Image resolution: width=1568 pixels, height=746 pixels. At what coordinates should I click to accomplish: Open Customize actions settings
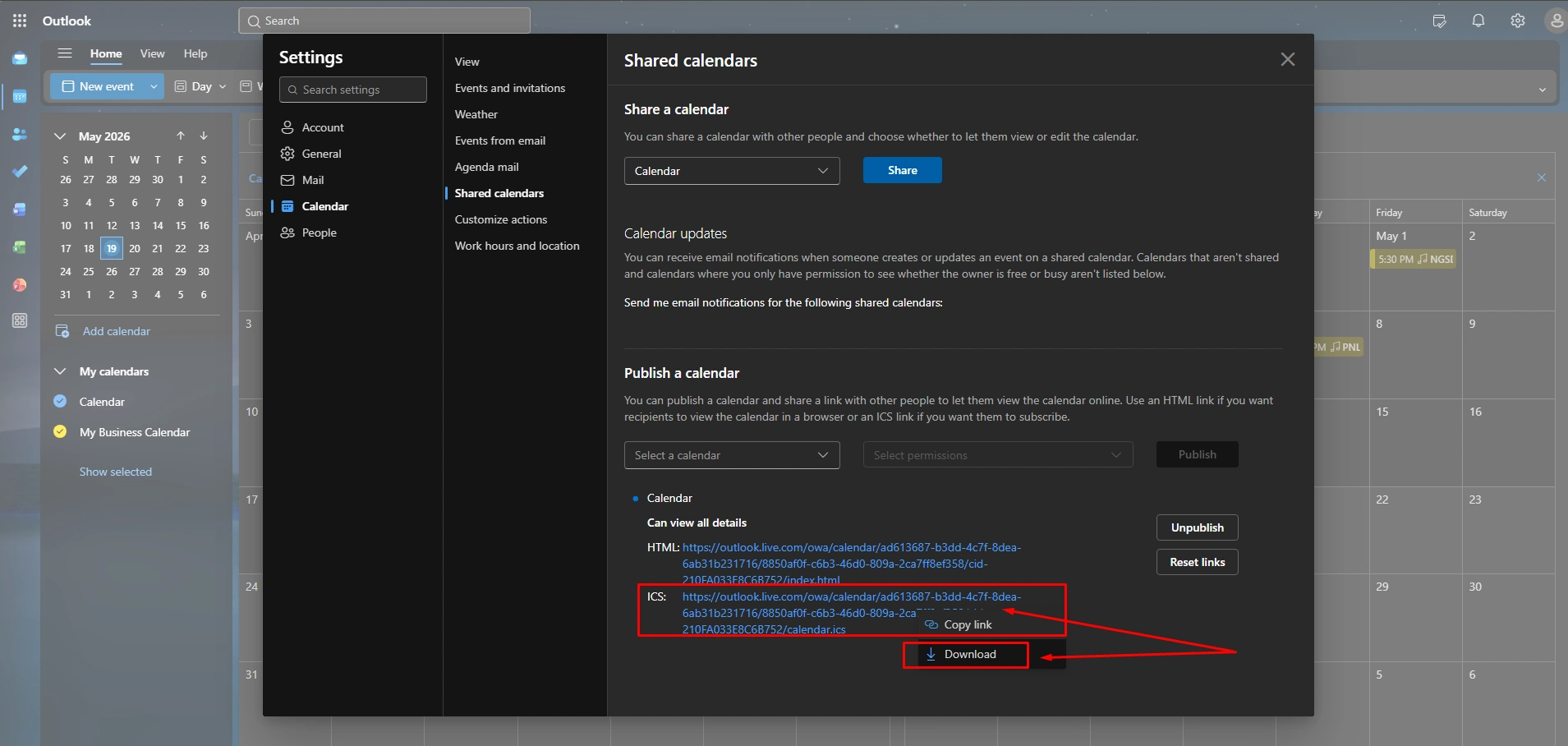[501, 219]
